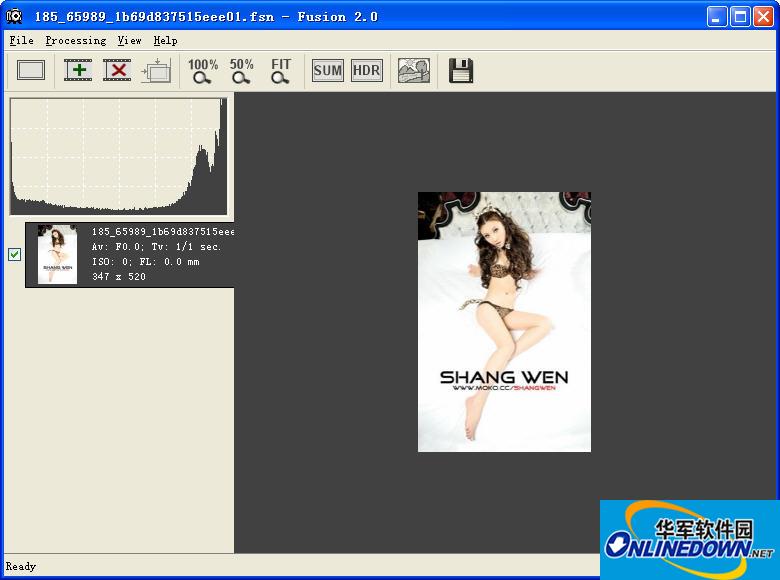Click the 'ISO: 0; FL: 0.0 mm' text
The image size is (780, 580).
tap(145, 261)
